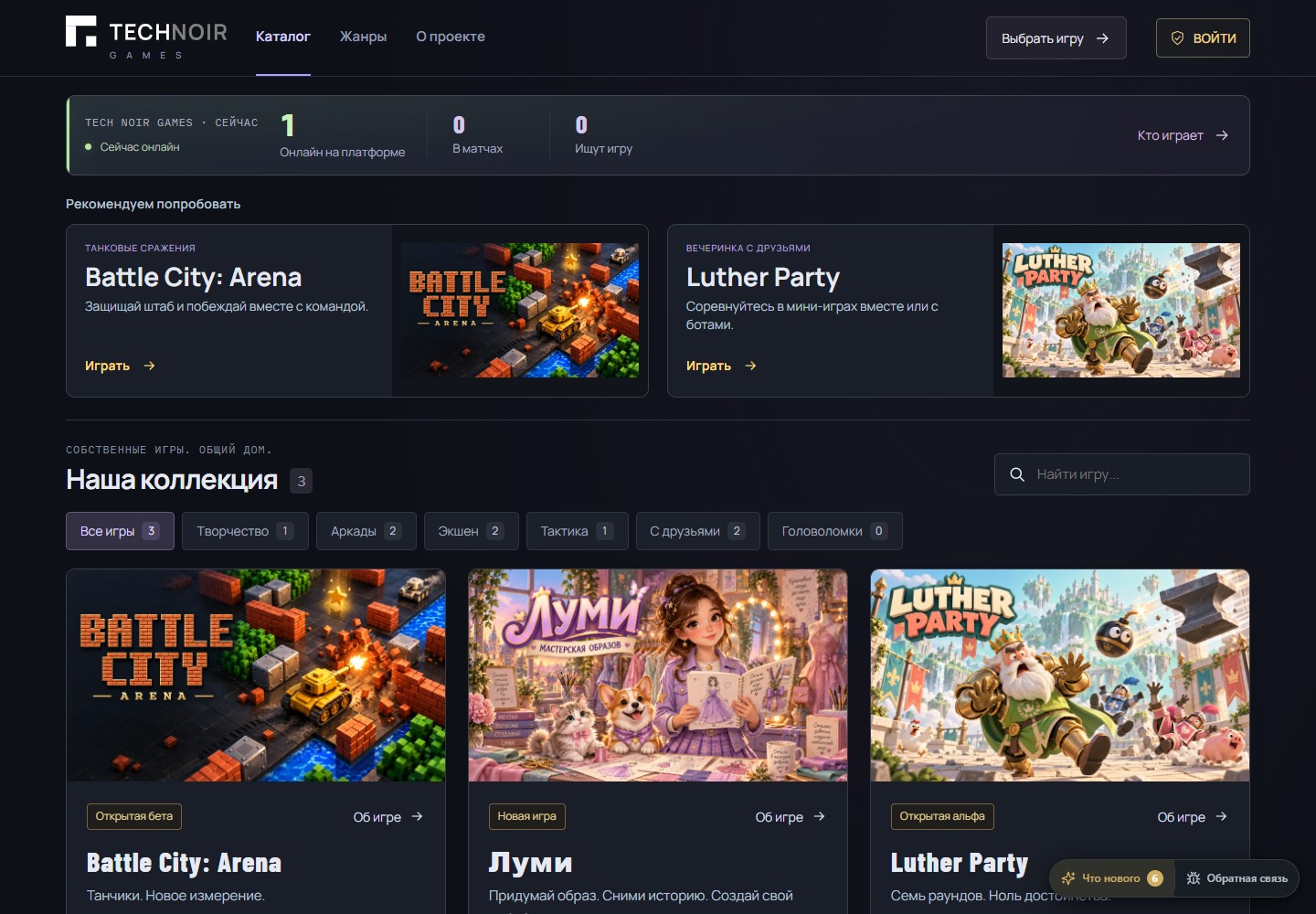1316x914 pixels.
Task: Click the Выбрать игру button
Action: point(1056,38)
